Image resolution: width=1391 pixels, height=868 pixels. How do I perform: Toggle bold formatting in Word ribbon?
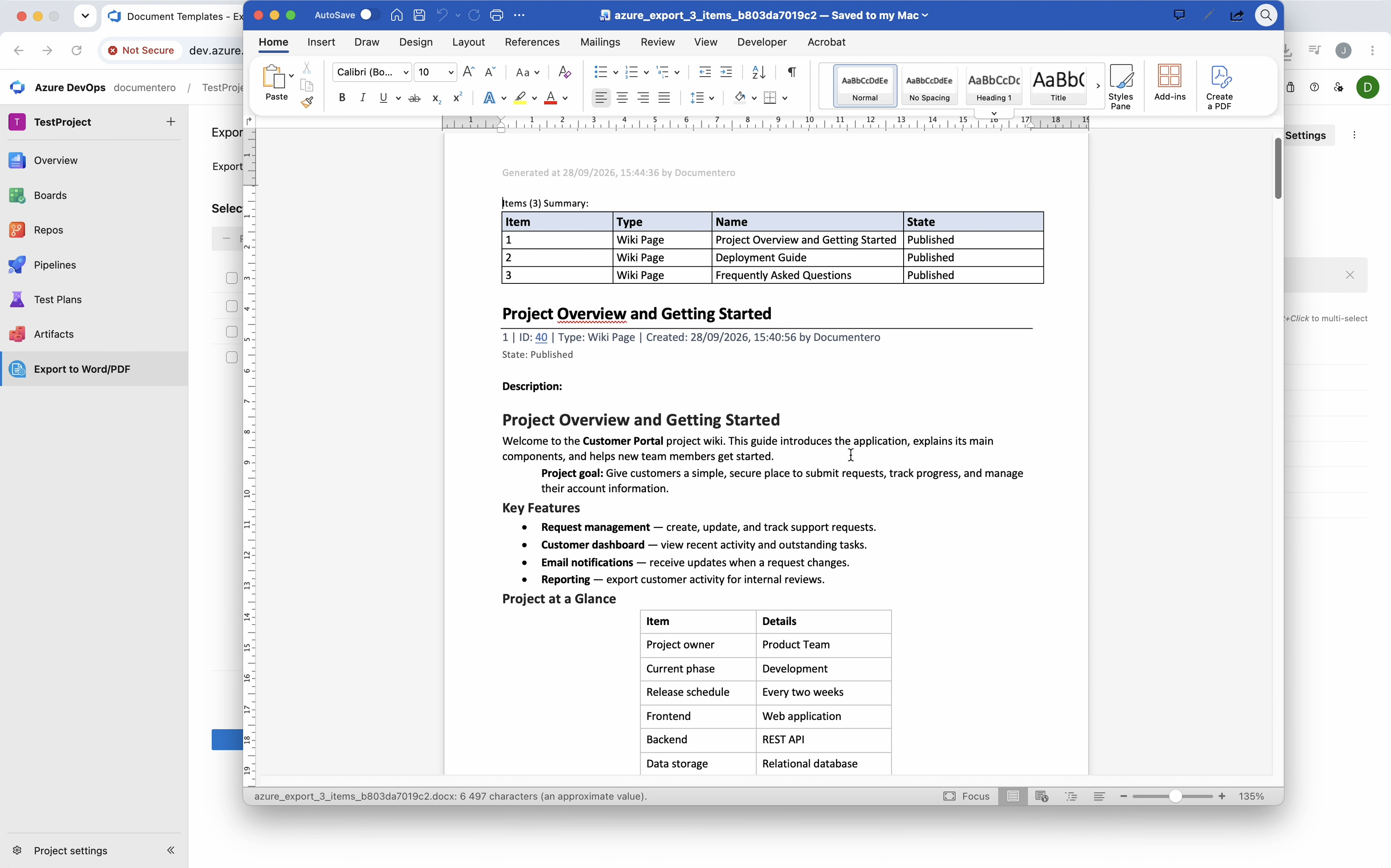[342, 98]
